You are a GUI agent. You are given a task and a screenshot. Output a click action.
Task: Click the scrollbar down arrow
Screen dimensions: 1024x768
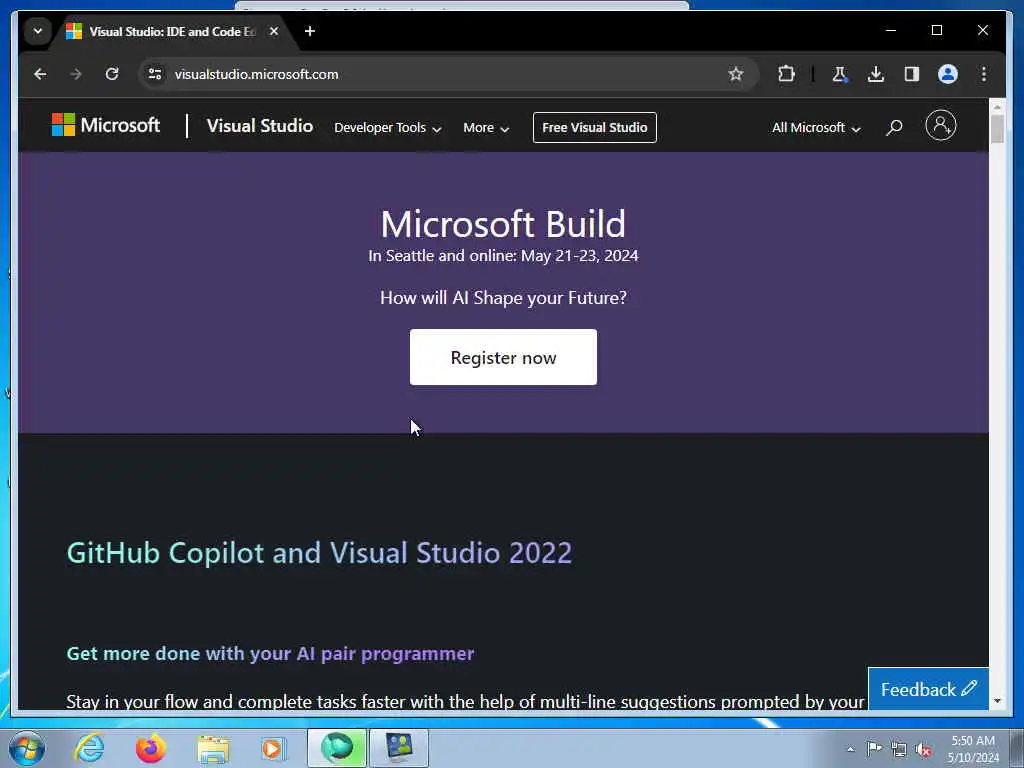pos(997,701)
